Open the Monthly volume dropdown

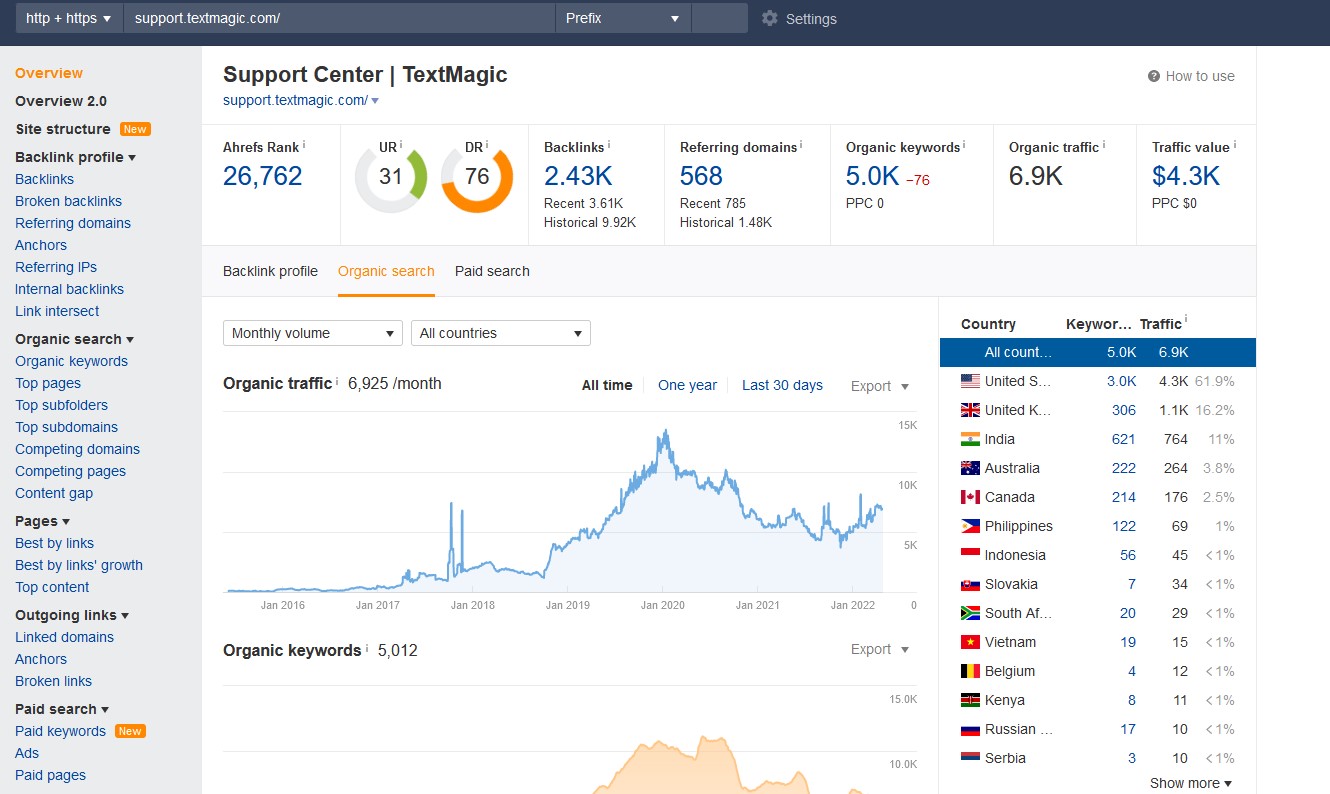pos(313,333)
